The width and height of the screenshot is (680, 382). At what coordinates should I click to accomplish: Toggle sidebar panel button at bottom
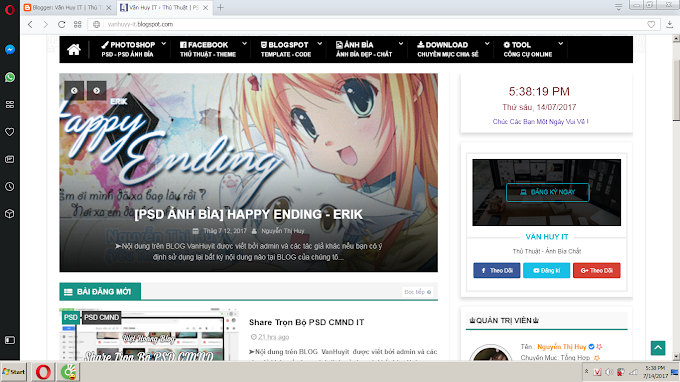coord(10,340)
